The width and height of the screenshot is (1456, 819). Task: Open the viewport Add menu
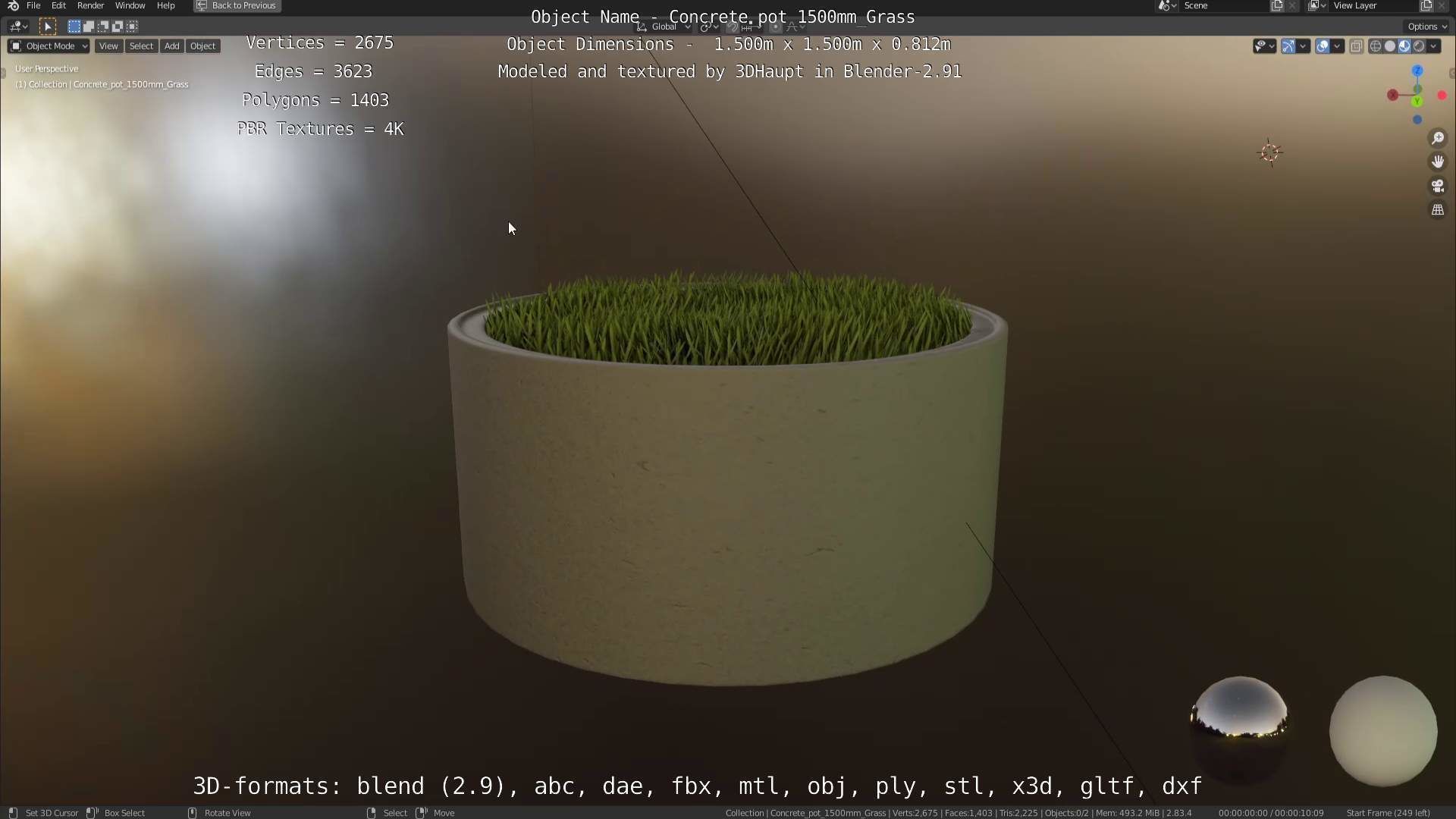[172, 46]
